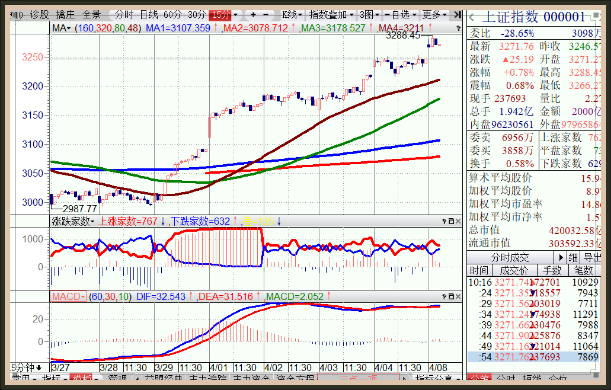Open the 诊股 stock diagnosis menu
The image size is (611, 390).
[x=39, y=15]
